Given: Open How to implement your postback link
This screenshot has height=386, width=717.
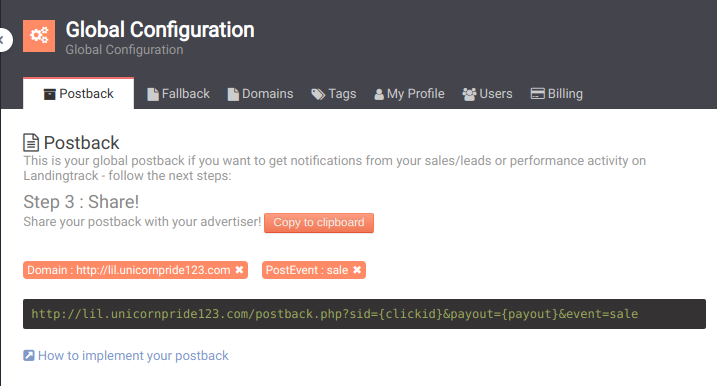Looking at the screenshot, I should 133,355.
